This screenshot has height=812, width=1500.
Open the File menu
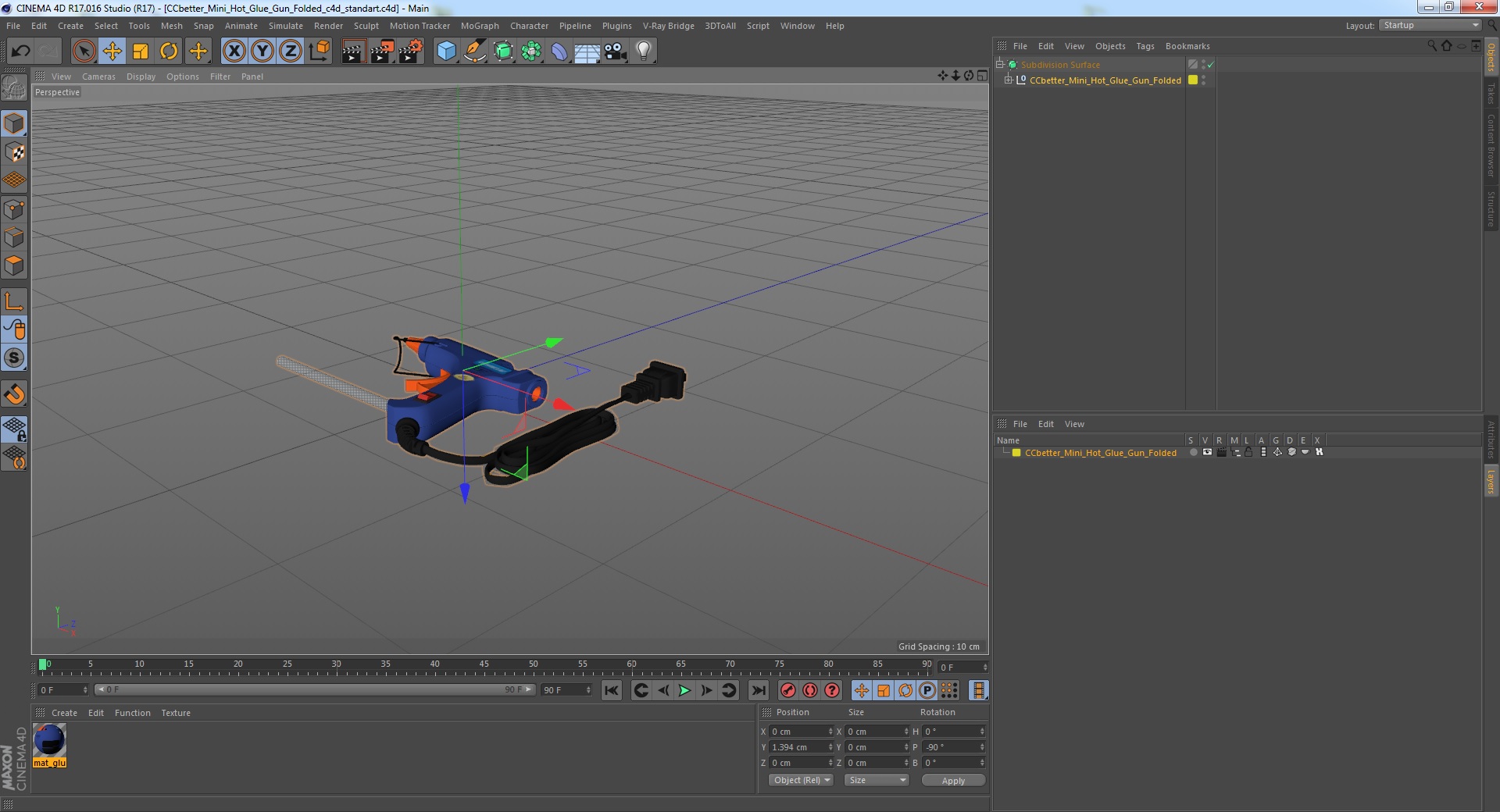[x=13, y=26]
